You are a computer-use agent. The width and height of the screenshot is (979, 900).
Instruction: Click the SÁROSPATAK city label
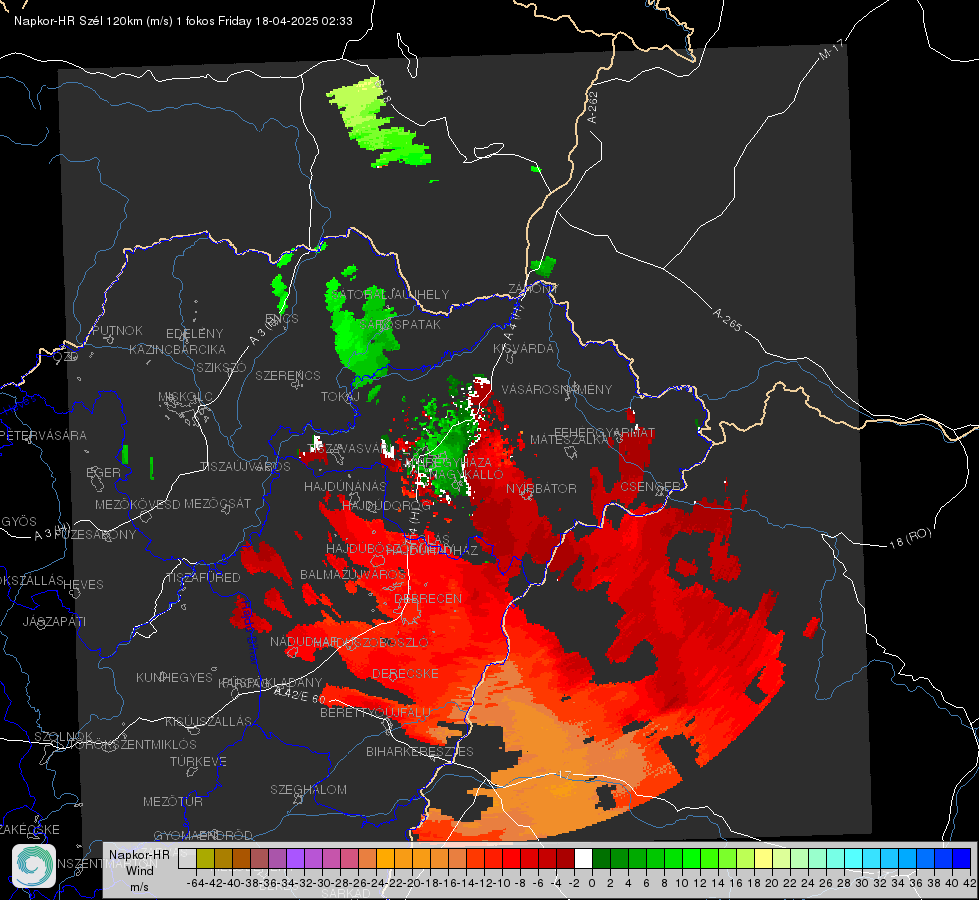tap(400, 325)
